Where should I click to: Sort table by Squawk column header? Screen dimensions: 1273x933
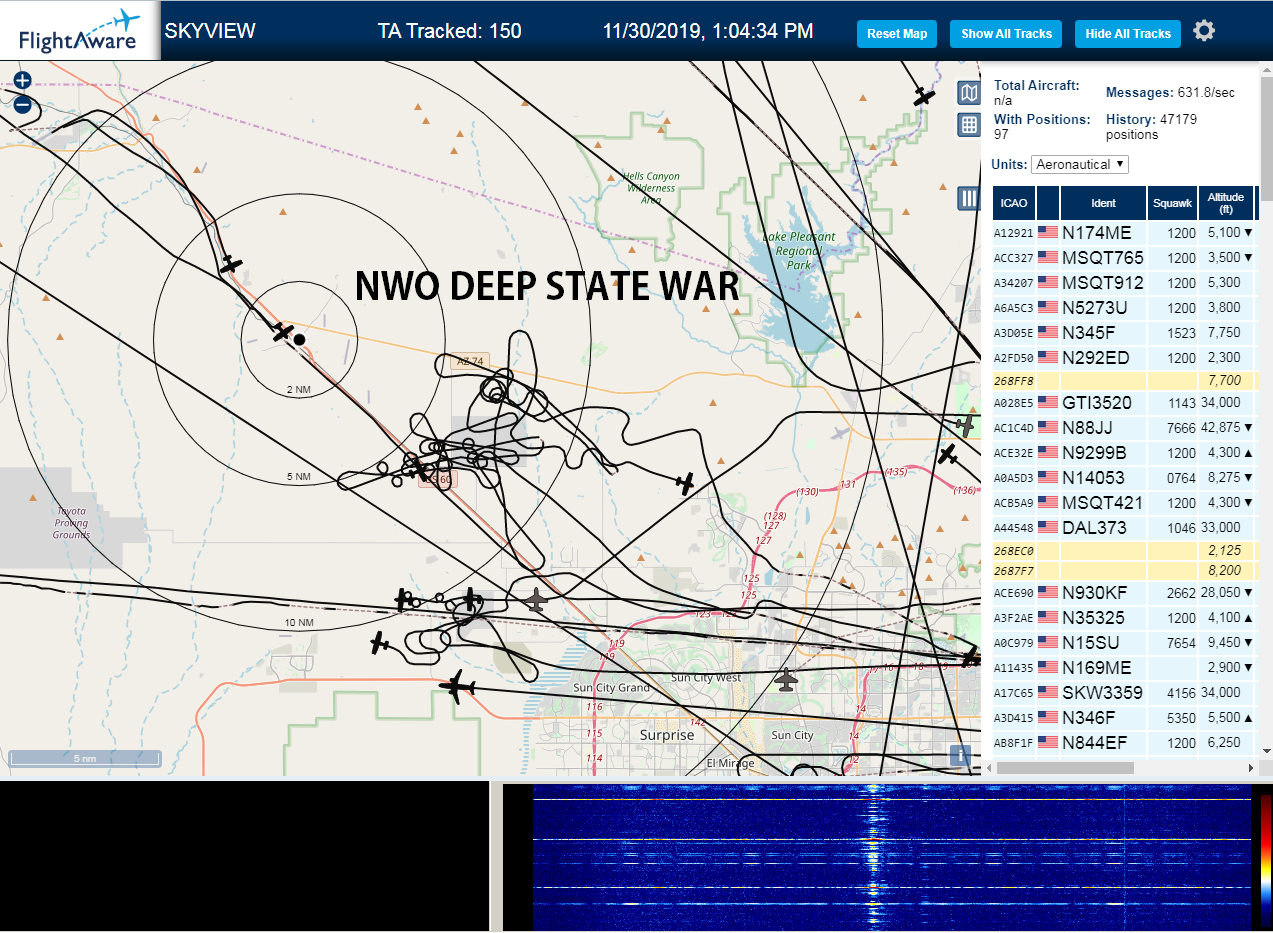pos(1172,203)
